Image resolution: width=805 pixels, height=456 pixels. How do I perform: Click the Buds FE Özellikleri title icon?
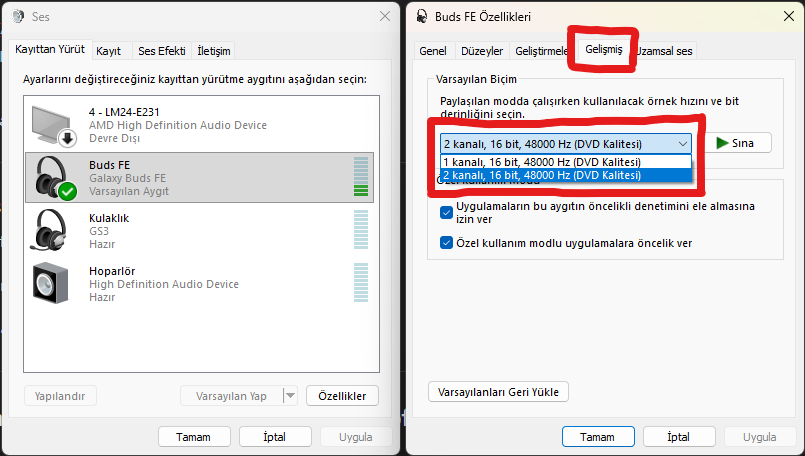[x=421, y=16]
